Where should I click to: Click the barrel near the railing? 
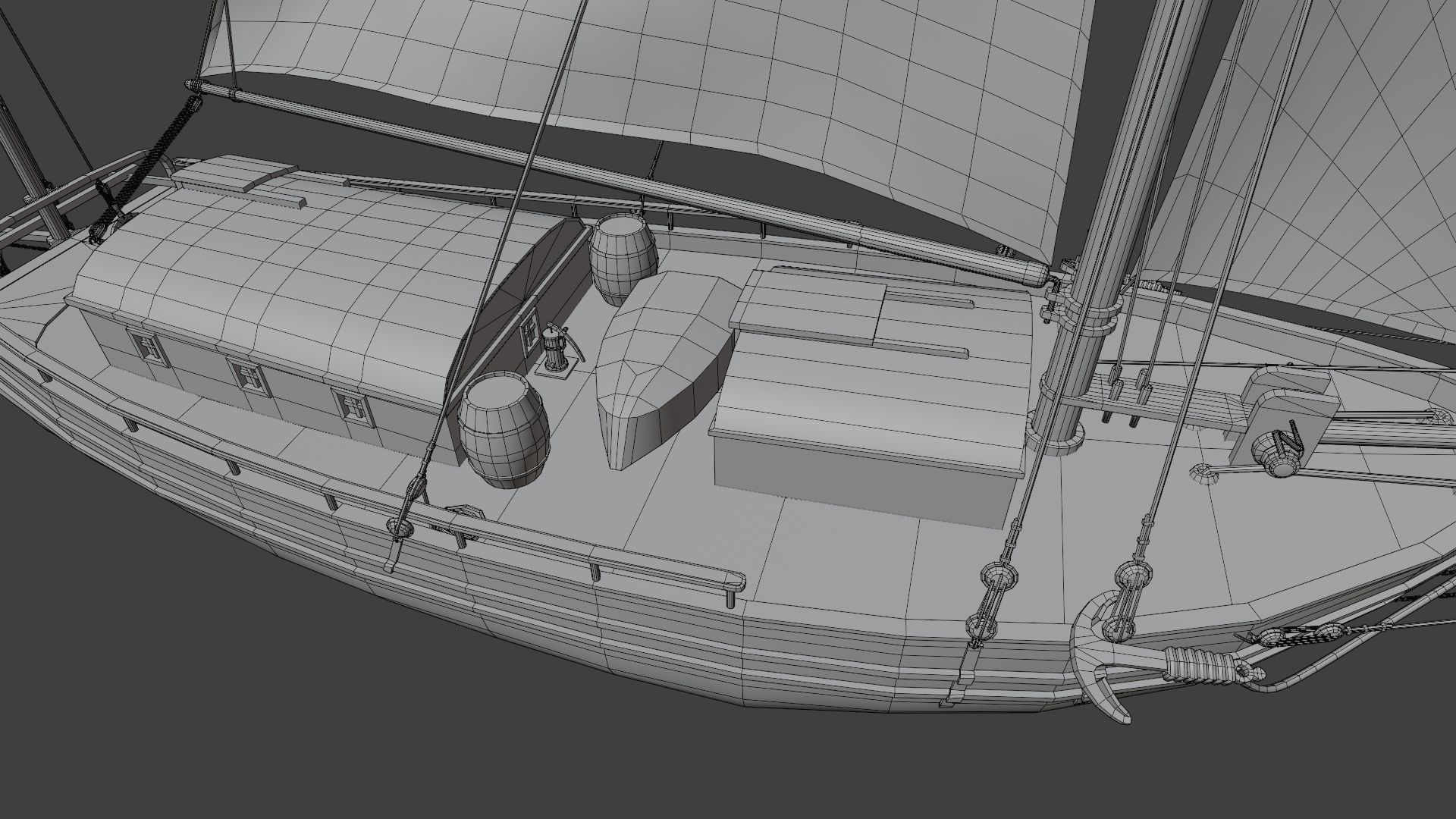coord(503,431)
